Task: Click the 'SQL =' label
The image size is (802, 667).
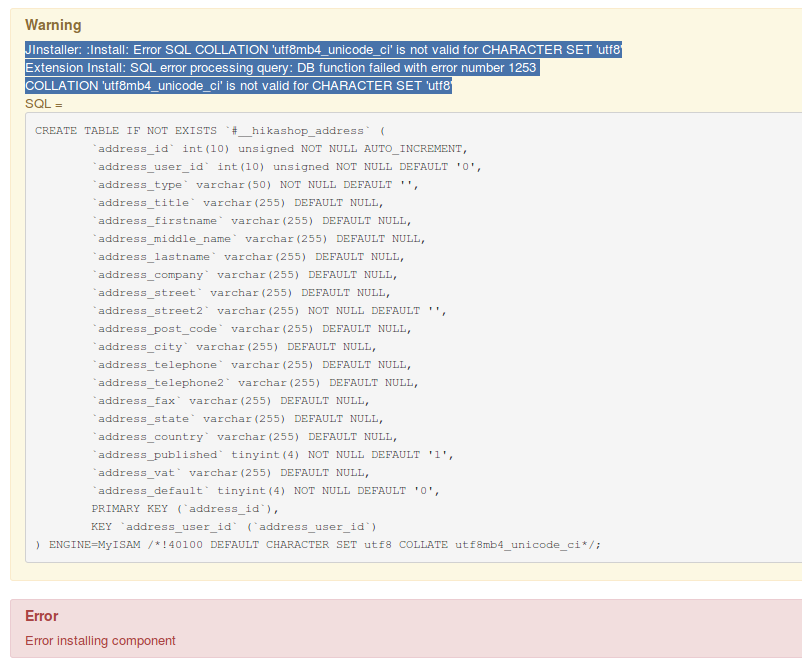Action: 43,104
